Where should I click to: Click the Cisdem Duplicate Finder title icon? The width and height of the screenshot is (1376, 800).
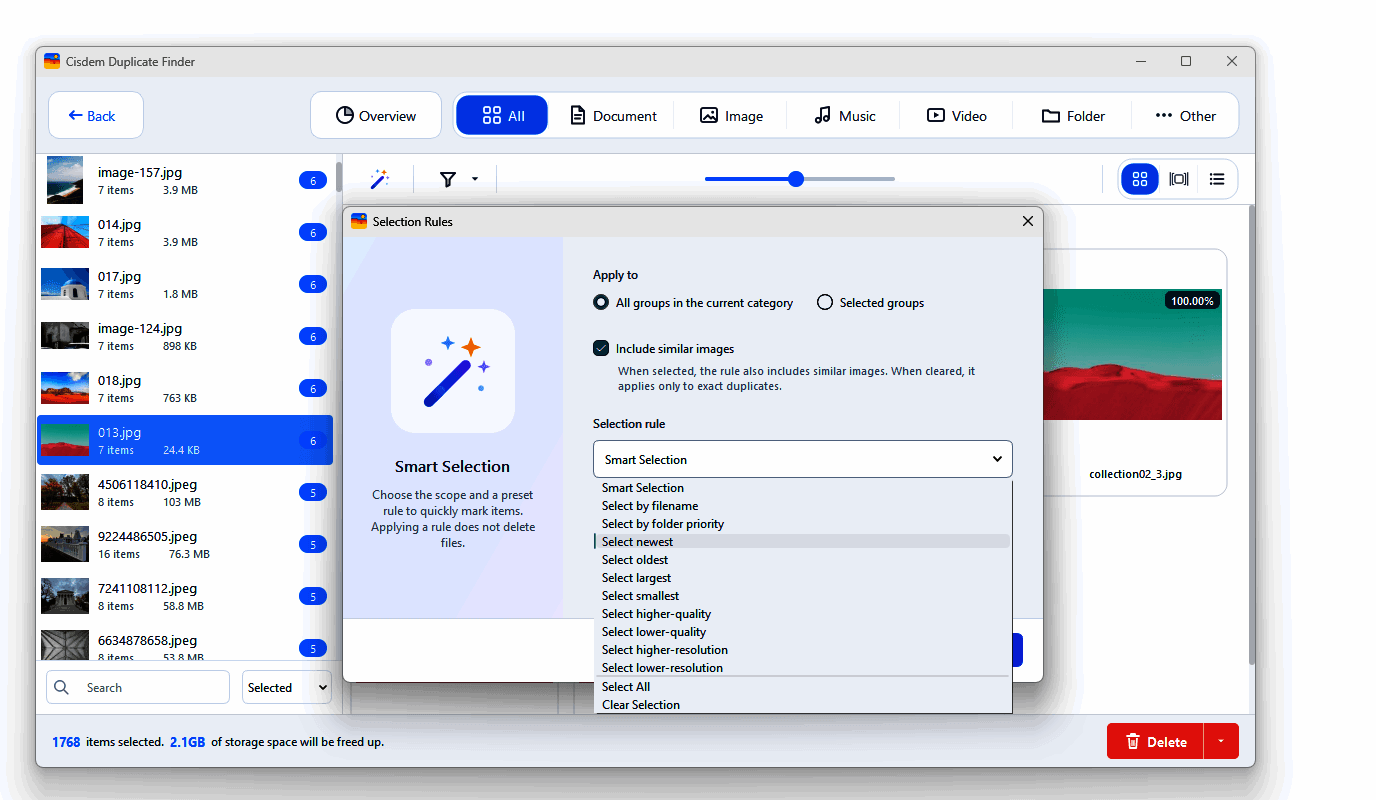pyautogui.click(x=52, y=61)
